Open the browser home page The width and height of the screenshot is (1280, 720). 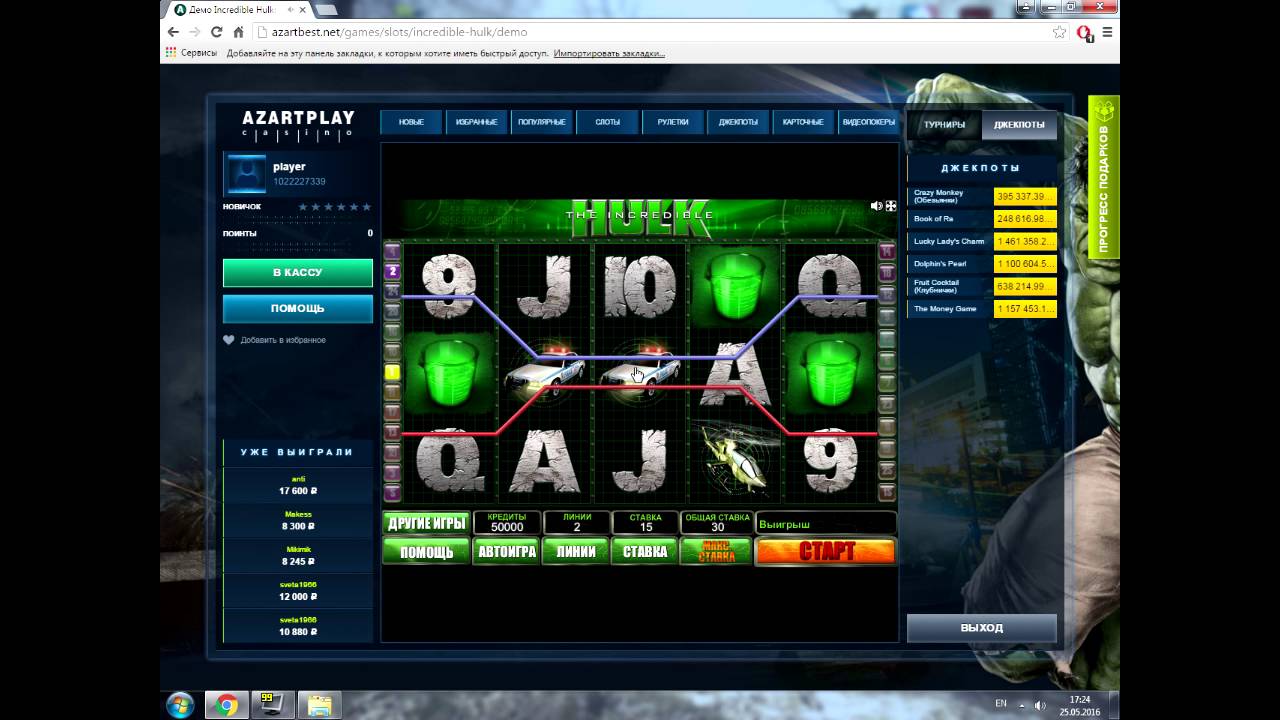pyautogui.click(x=238, y=32)
